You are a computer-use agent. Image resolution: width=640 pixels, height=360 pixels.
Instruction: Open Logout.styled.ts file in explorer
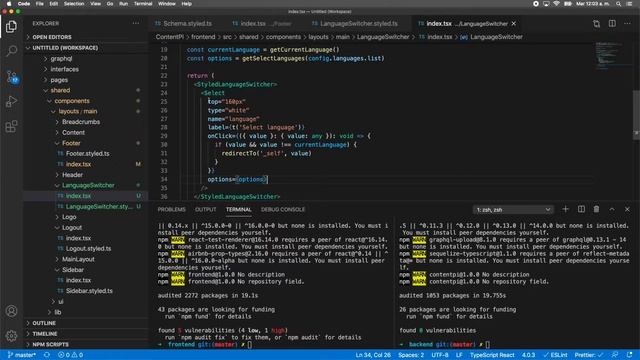(x=86, y=249)
